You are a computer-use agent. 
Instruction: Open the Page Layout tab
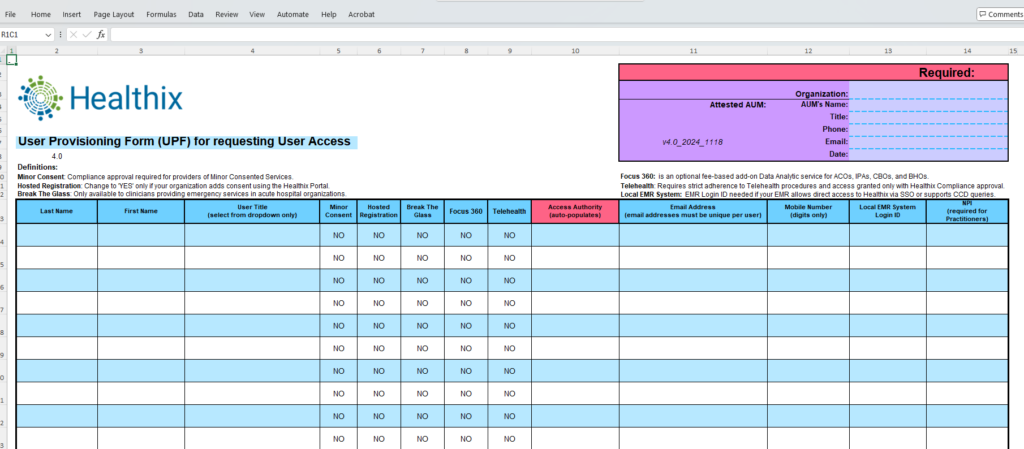point(114,14)
